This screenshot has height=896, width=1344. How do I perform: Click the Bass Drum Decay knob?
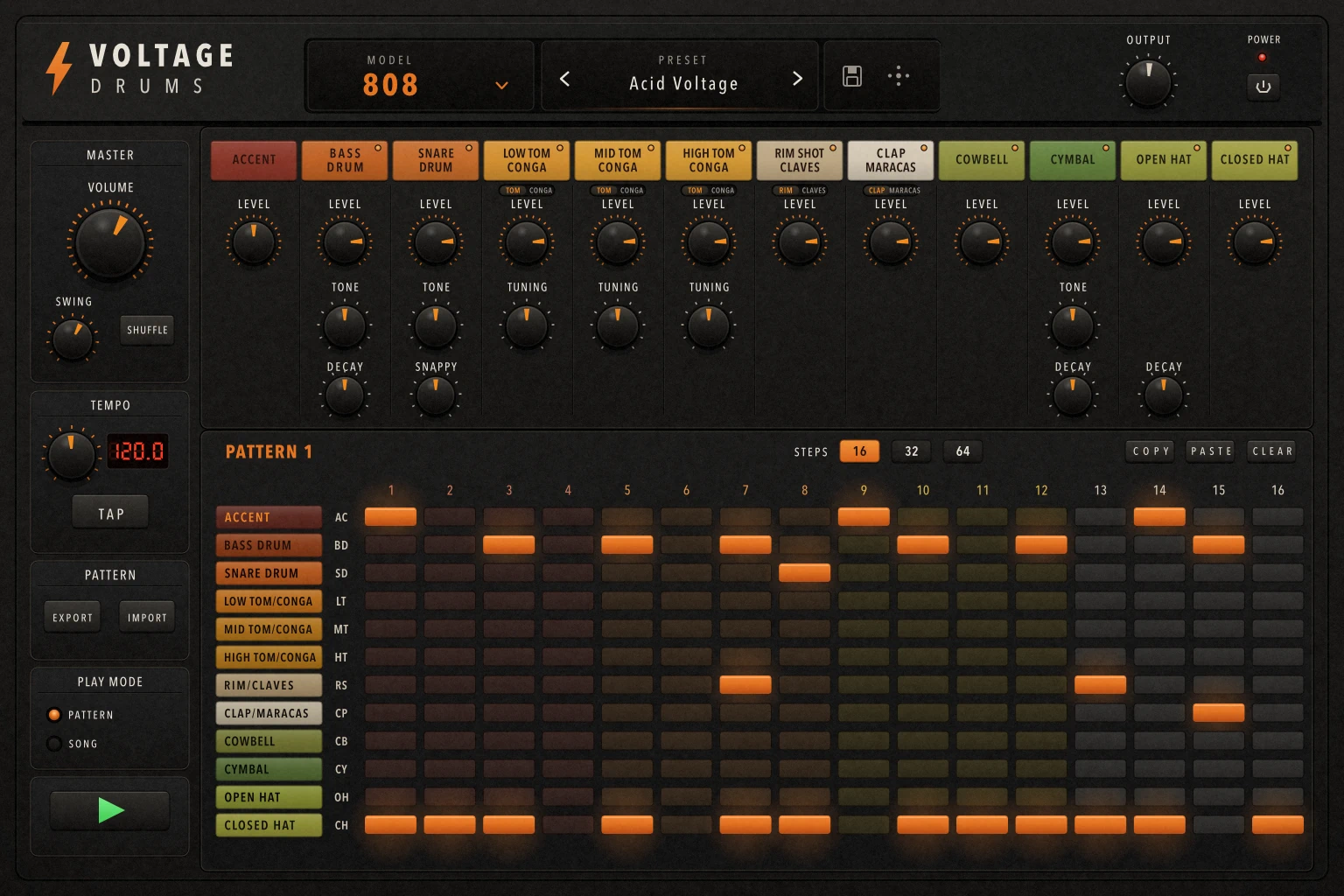click(345, 395)
